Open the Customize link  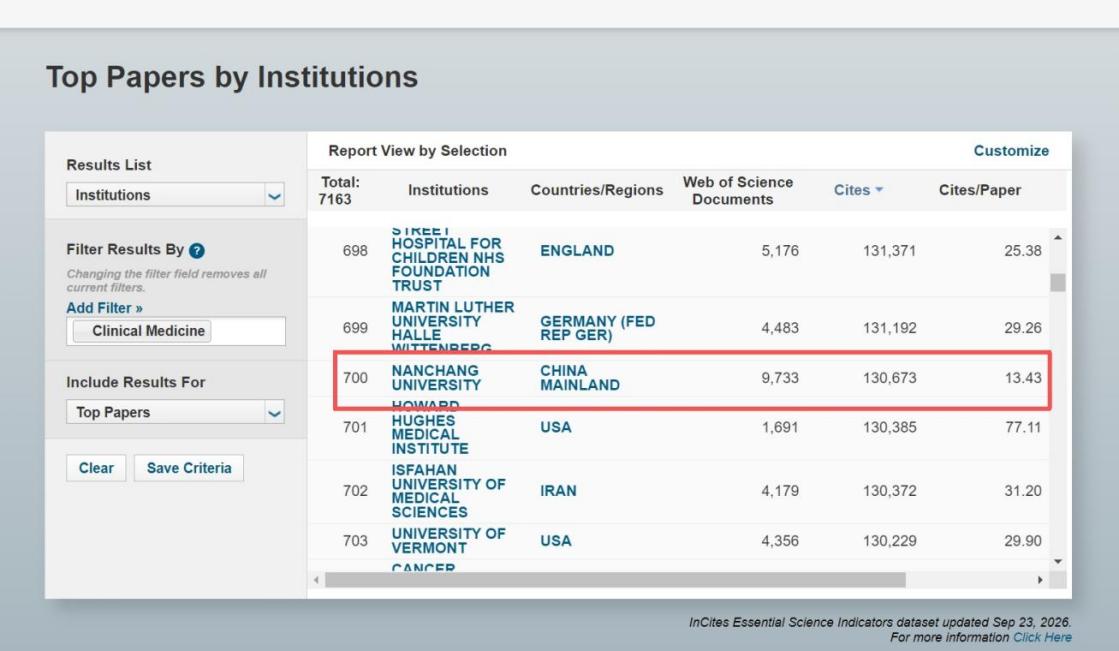1011,151
